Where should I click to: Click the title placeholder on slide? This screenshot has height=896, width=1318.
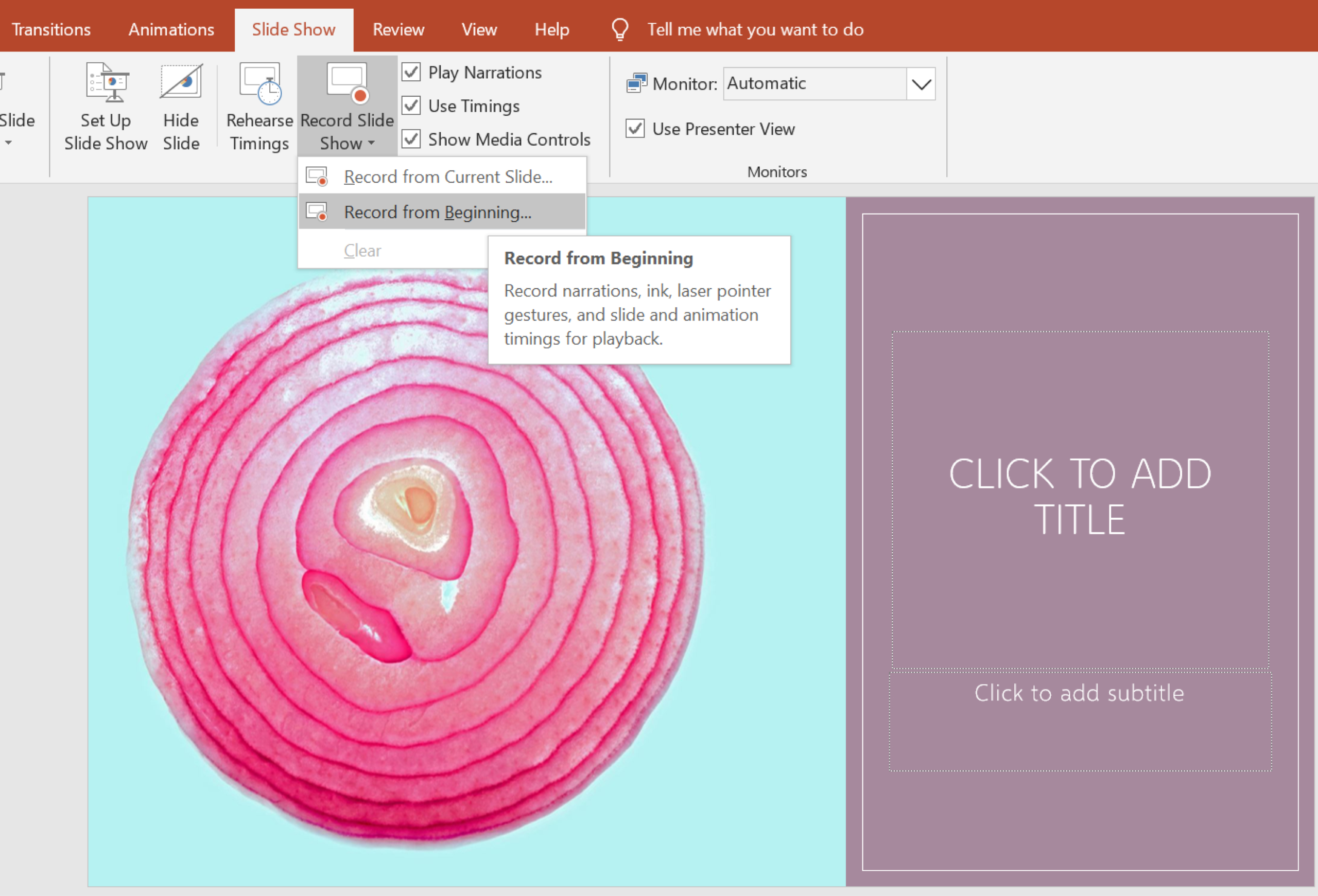click(x=1080, y=497)
